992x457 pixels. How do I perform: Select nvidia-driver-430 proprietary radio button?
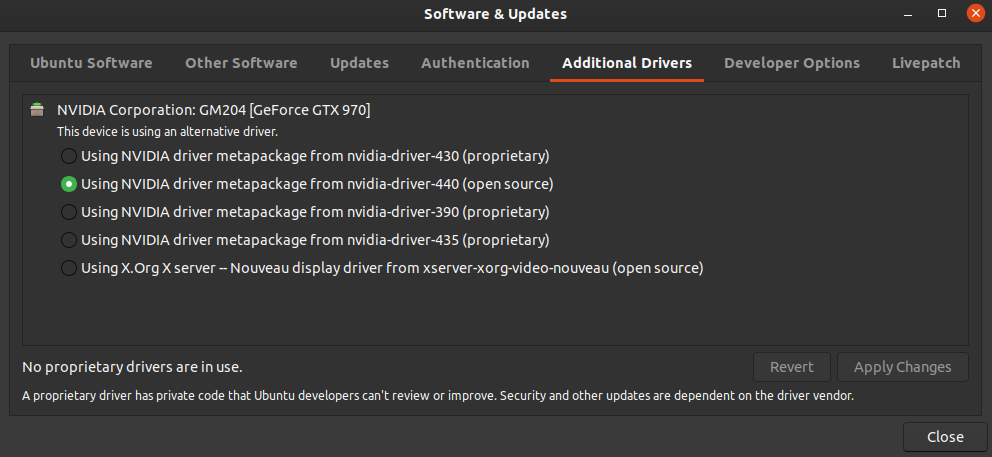tap(69, 156)
